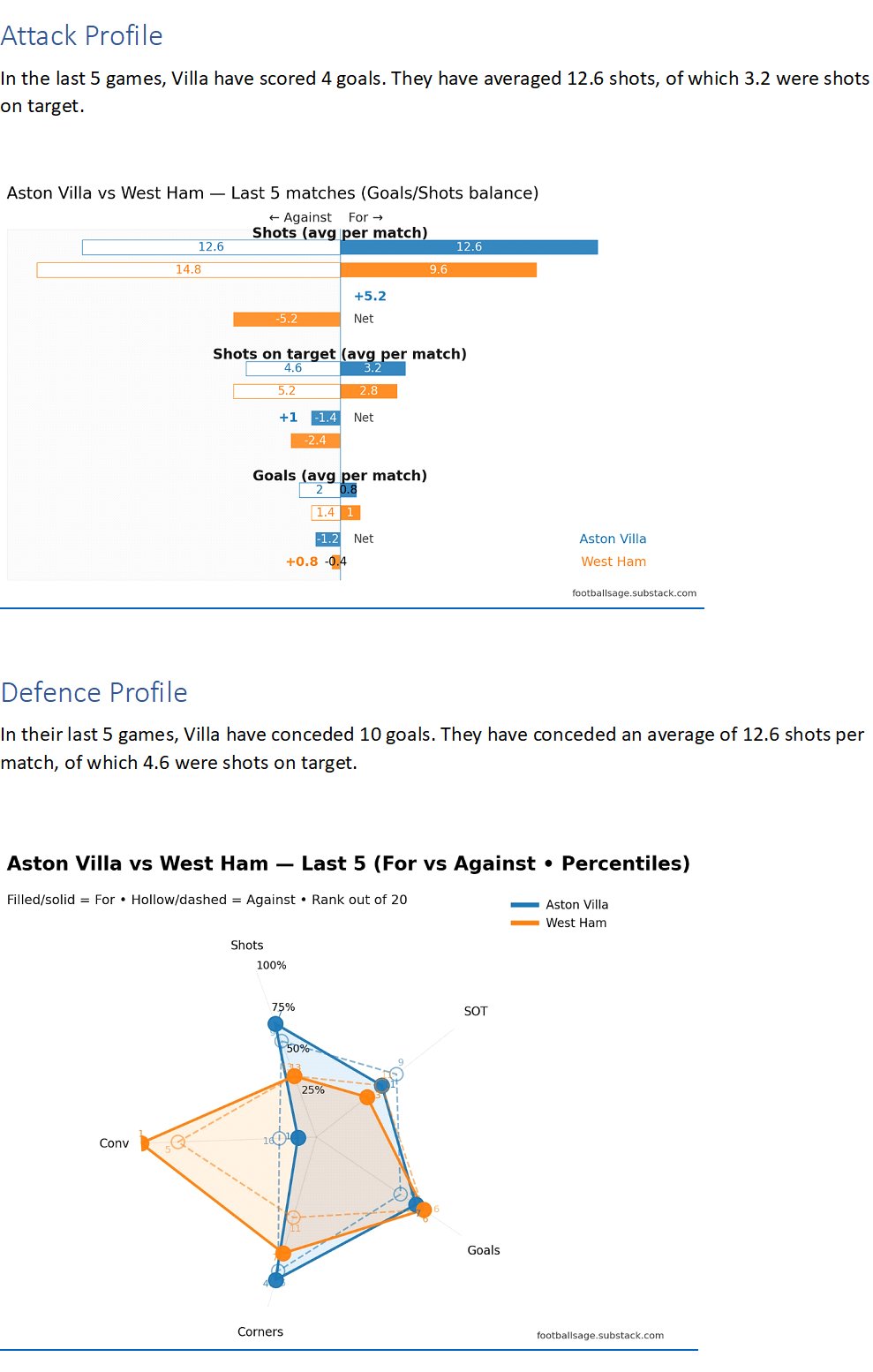The width and height of the screenshot is (873, 1372).
Task: Select the Conv axis label on the radar
Action: click(114, 1143)
